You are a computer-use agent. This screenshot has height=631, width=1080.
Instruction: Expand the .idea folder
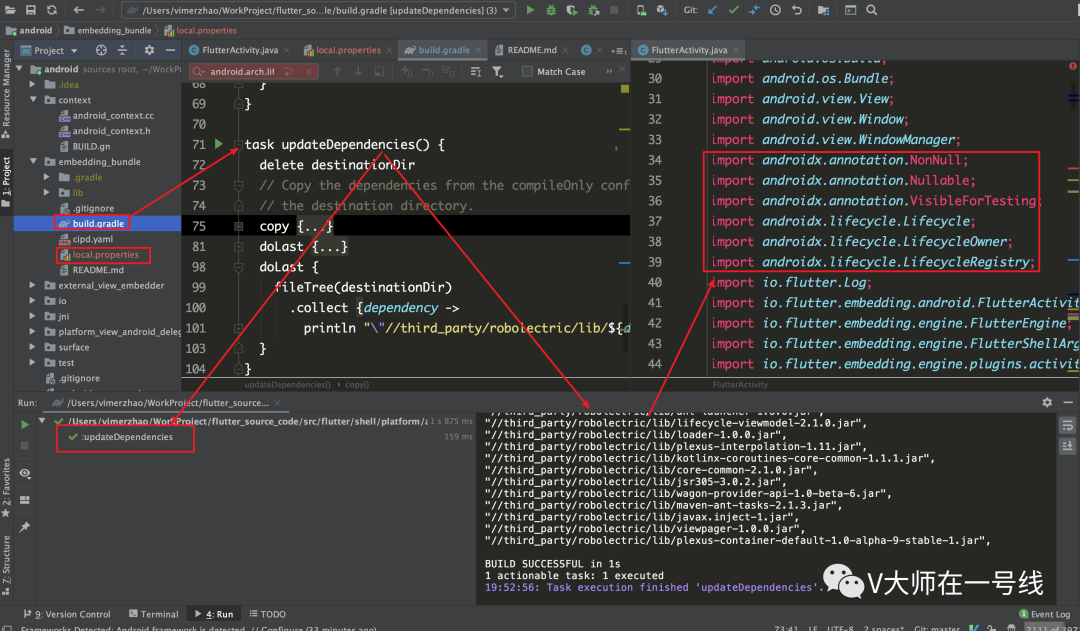32,84
